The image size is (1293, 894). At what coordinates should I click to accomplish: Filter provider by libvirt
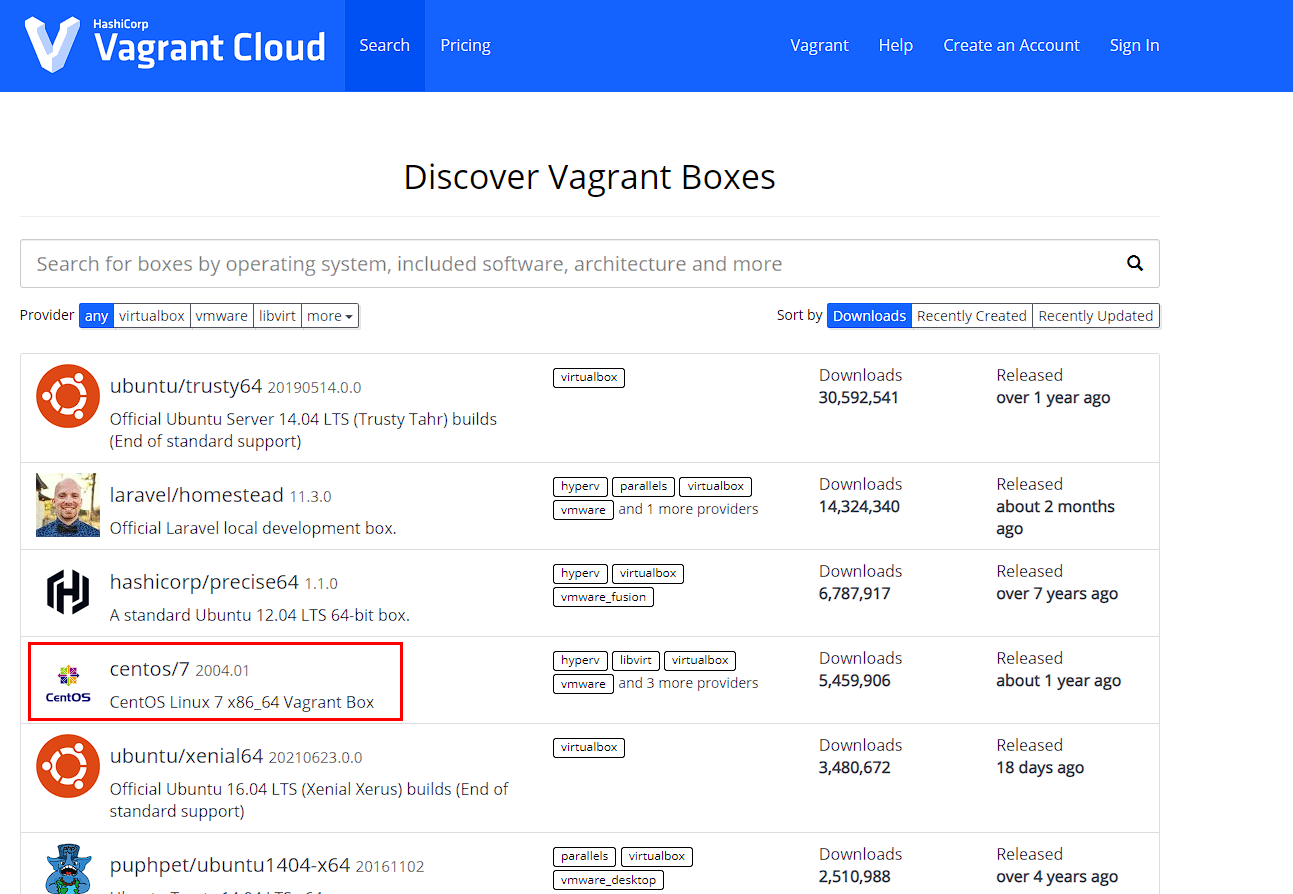(277, 316)
